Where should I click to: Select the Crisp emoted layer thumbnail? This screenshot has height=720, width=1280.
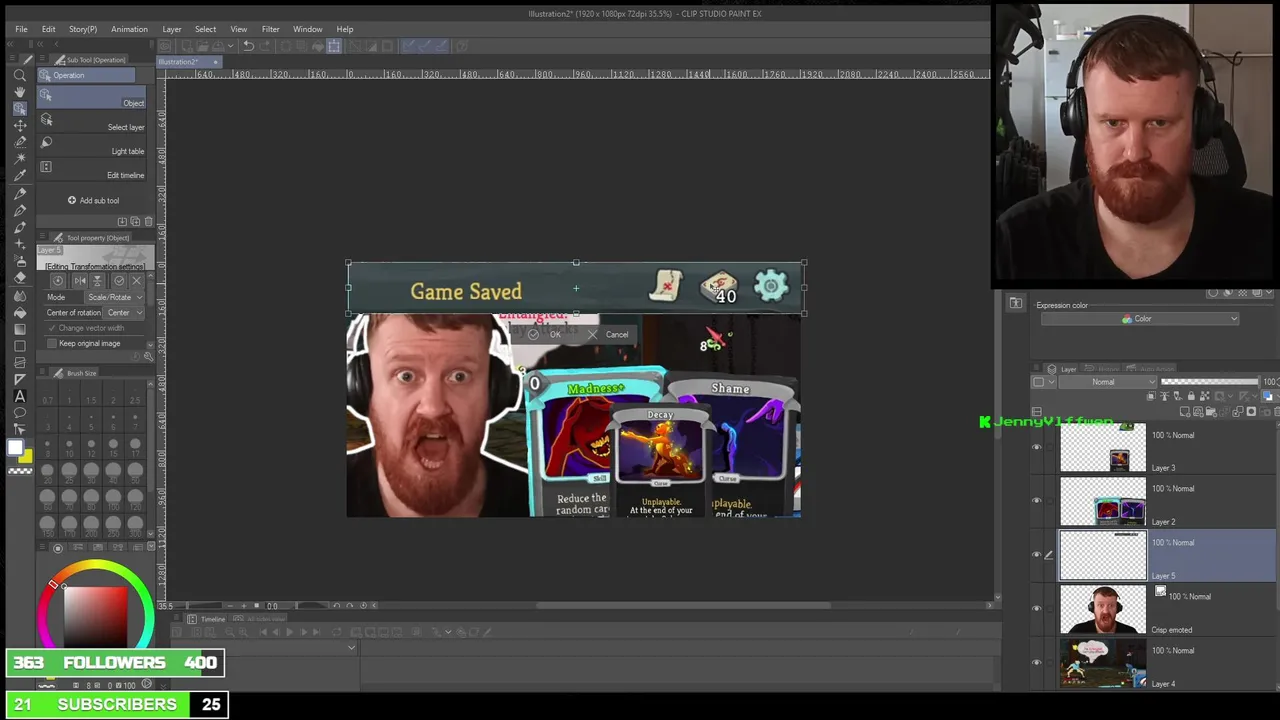pos(1103,609)
